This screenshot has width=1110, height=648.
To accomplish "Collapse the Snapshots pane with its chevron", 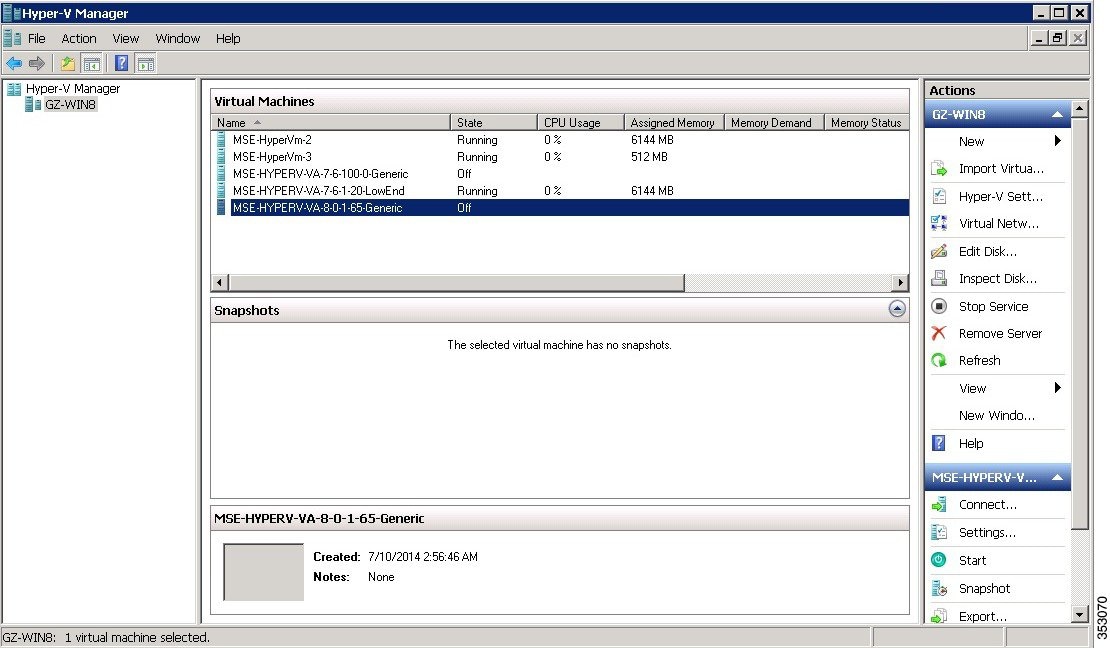I will tap(896, 309).
